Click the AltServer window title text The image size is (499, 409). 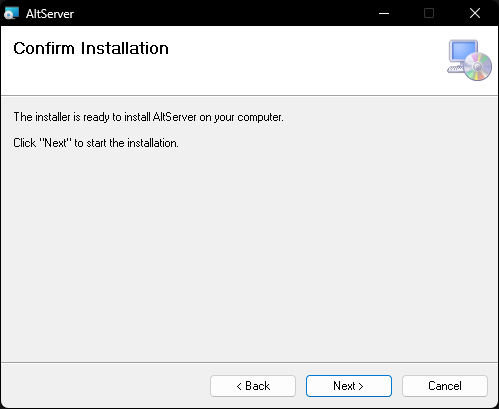(x=50, y=14)
